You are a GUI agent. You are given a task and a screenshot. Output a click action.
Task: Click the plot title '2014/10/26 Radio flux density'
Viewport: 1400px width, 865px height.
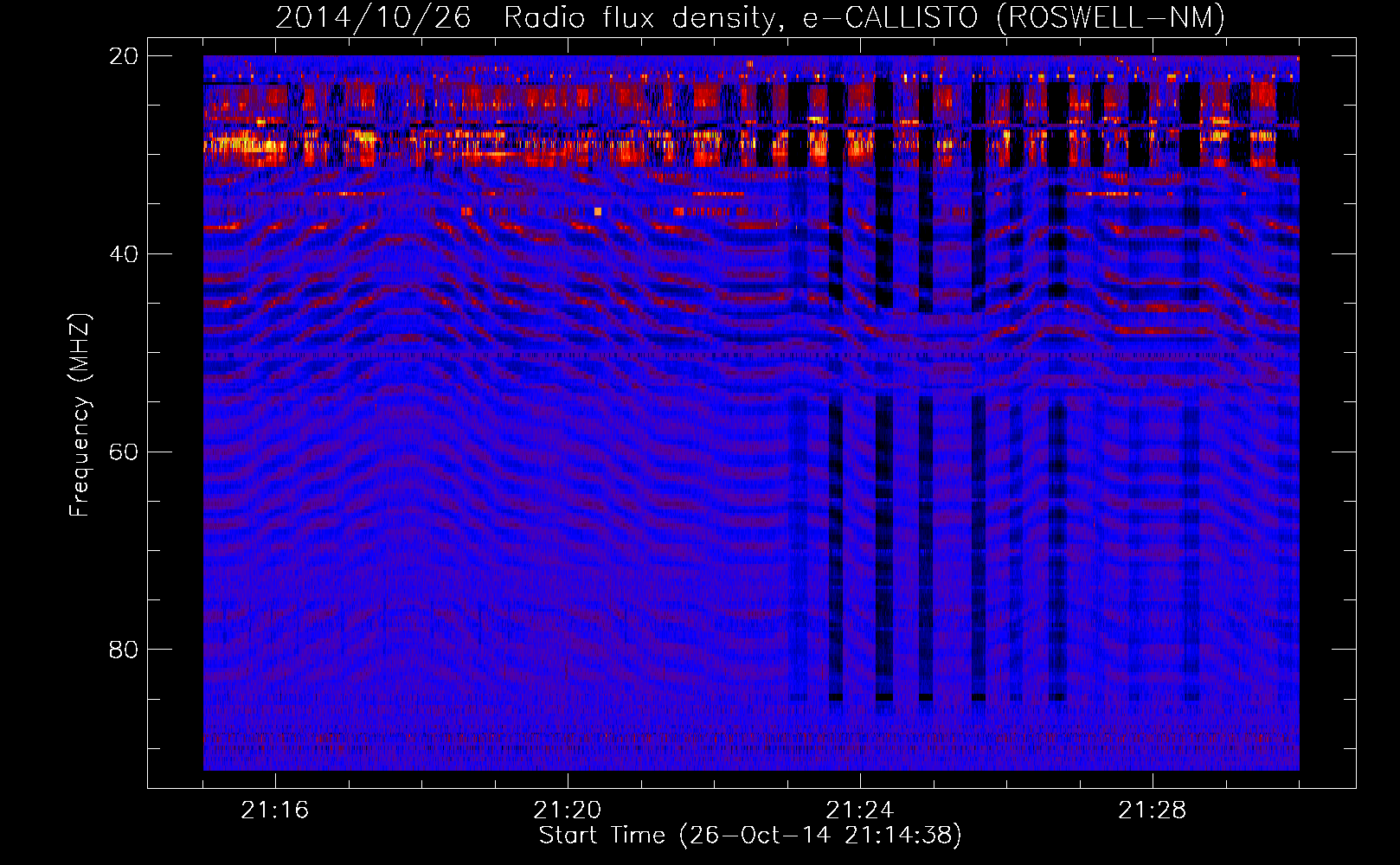[751, 17]
